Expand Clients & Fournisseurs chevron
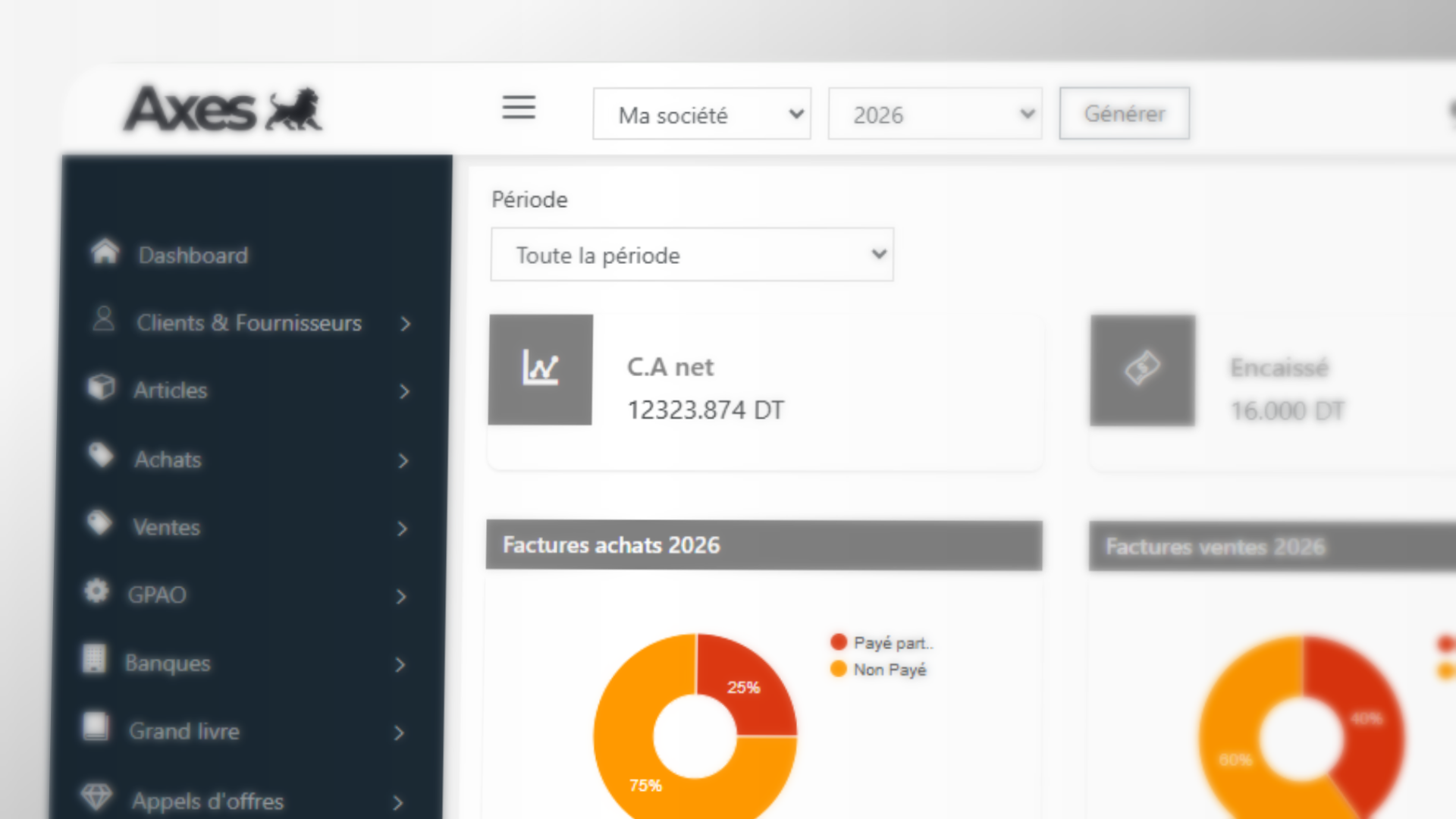 (x=406, y=324)
